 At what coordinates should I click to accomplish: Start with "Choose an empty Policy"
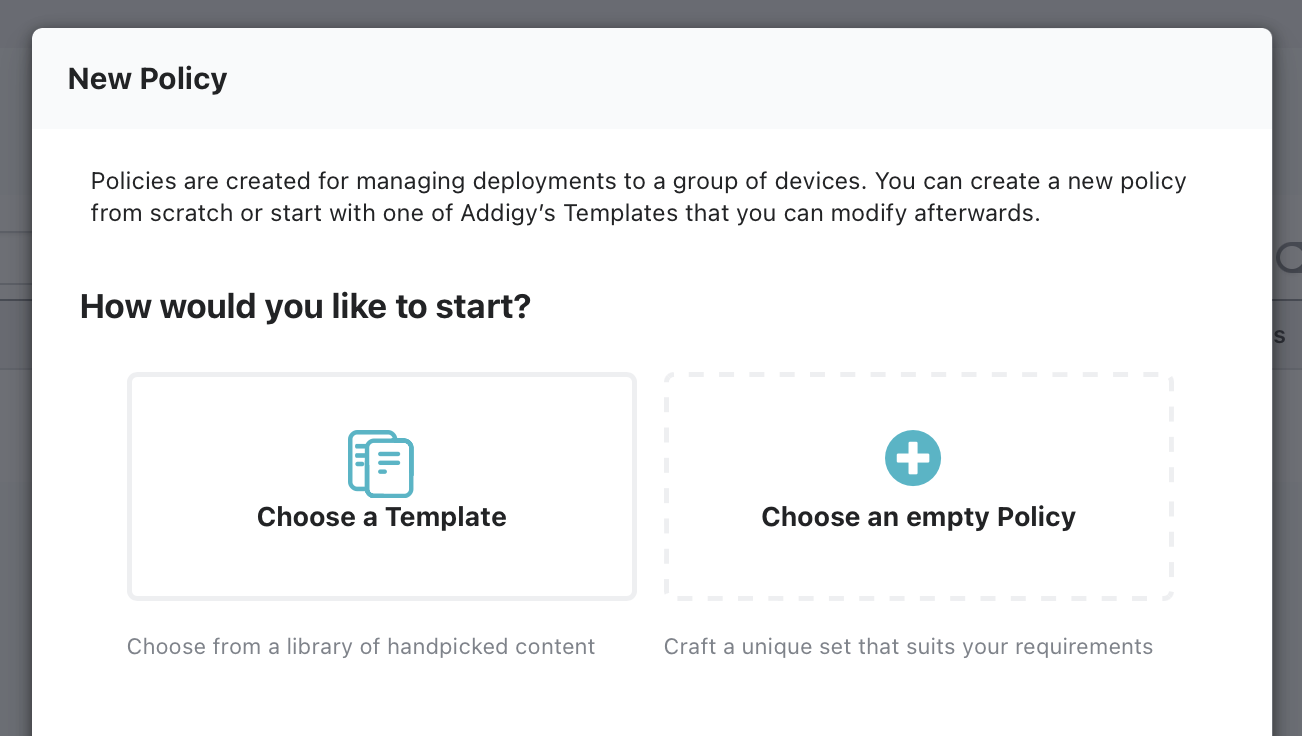pos(918,487)
